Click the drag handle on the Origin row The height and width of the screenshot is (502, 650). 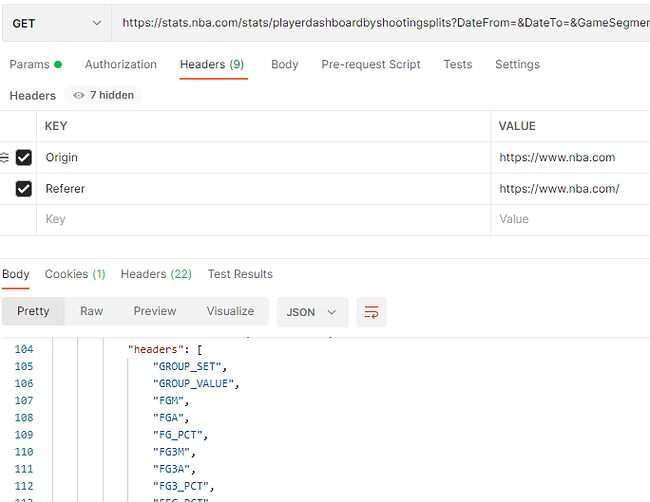click(x=4, y=158)
